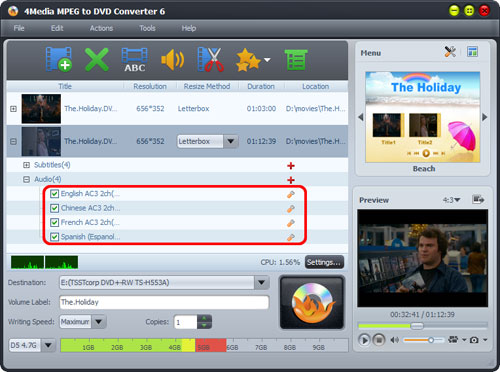Open the ABC subtitle tool

pyautogui.click(x=134, y=60)
